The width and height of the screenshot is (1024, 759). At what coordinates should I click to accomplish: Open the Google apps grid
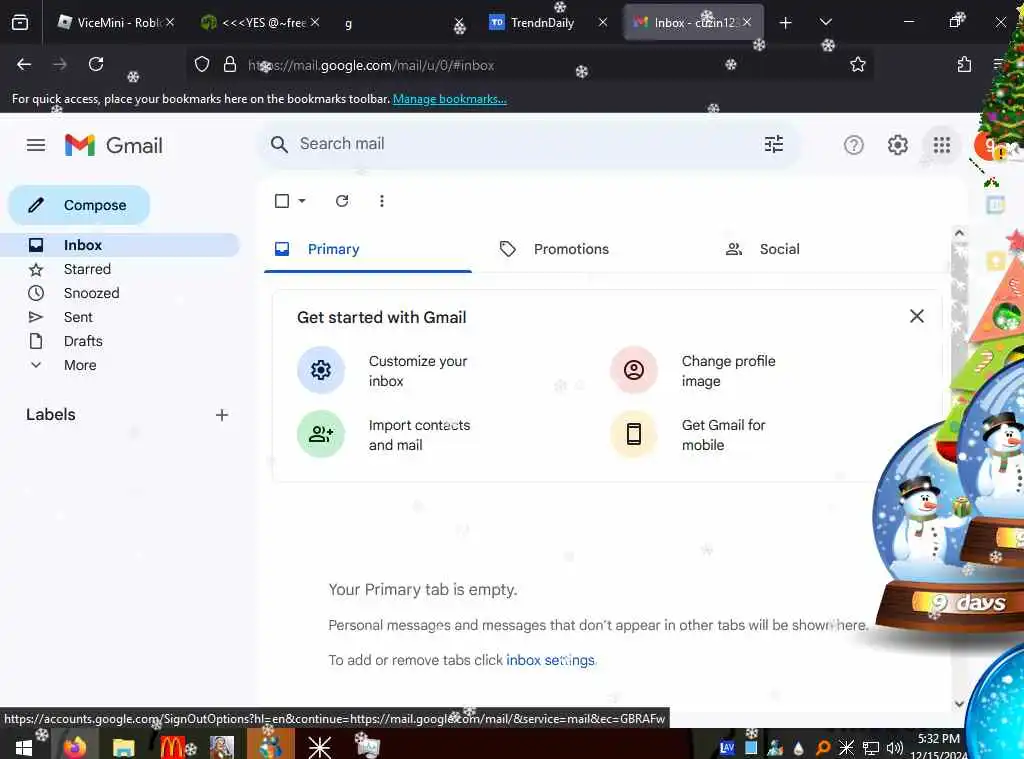(941, 145)
